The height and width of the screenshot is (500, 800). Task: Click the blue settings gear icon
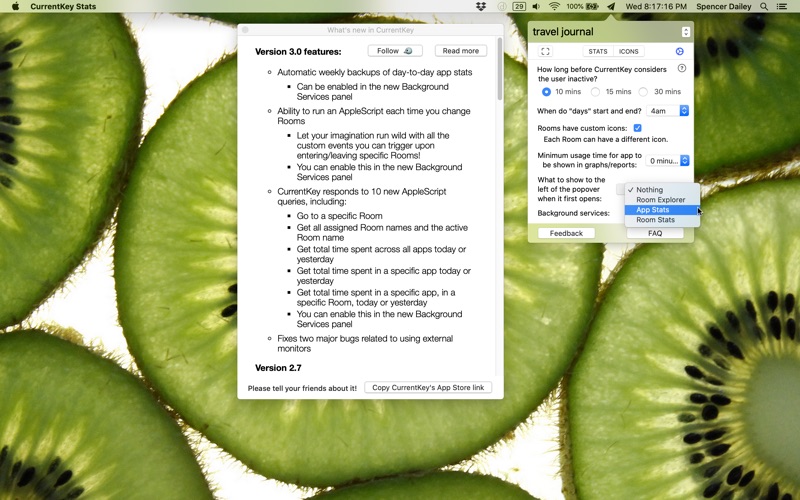point(680,51)
